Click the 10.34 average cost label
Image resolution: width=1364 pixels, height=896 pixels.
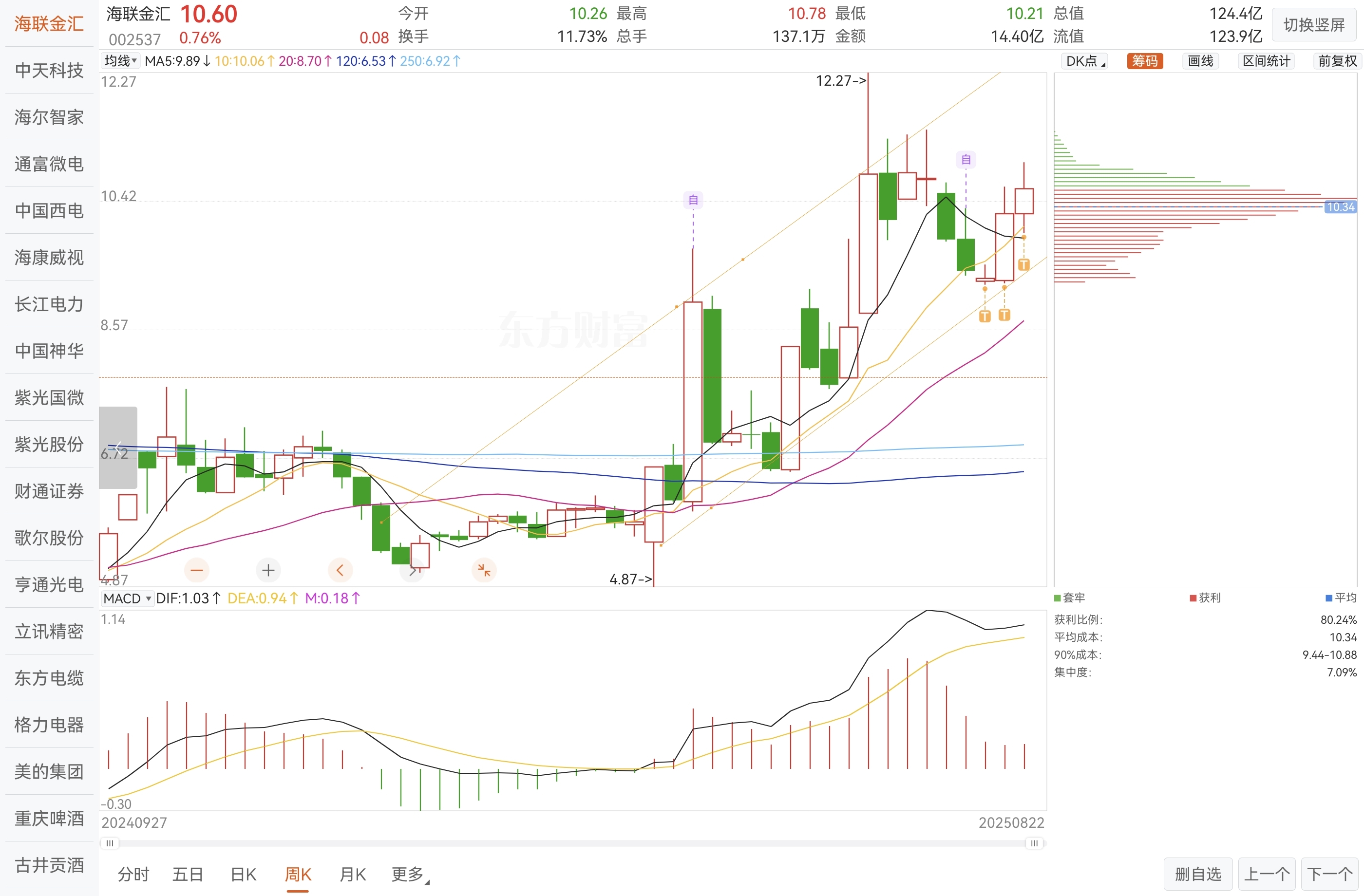1341,207
